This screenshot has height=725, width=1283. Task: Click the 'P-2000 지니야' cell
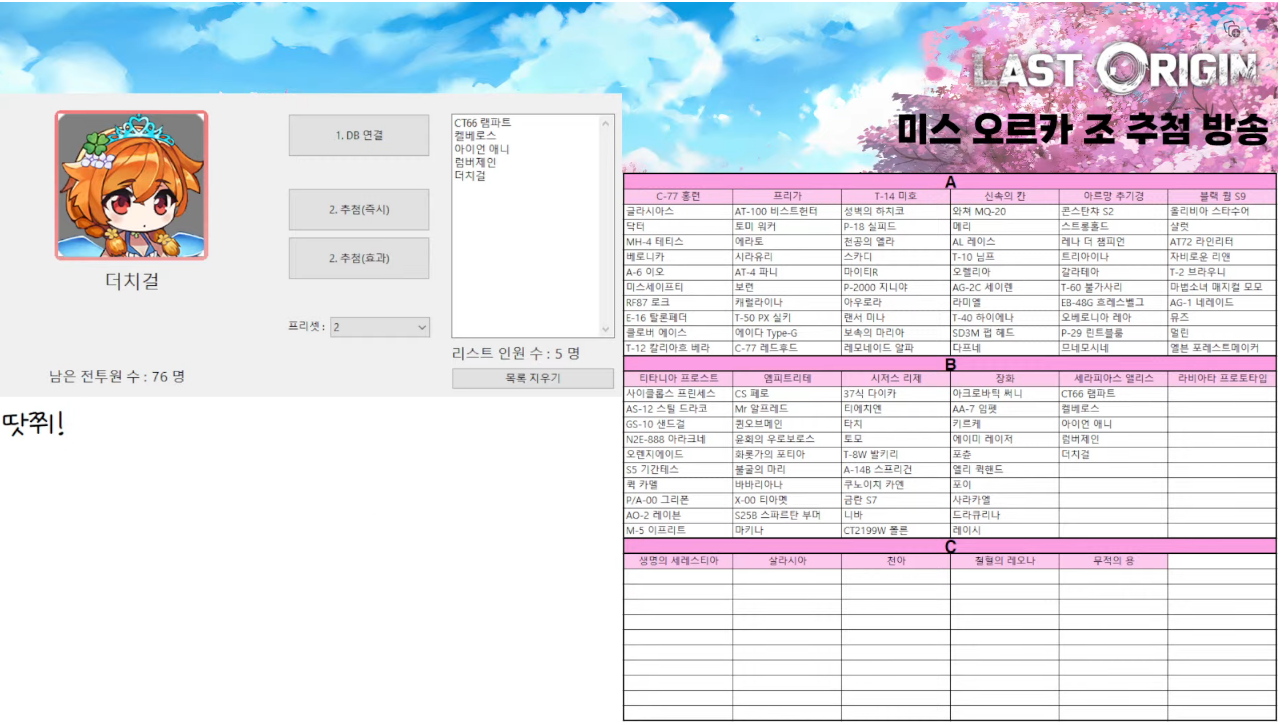click(896, 287)
